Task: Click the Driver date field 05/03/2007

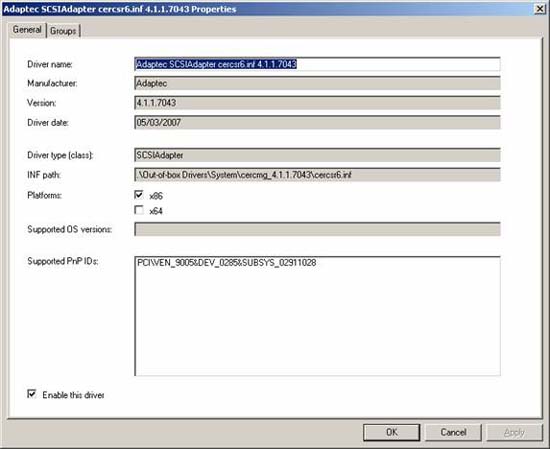Action: [x=317, y=122]
